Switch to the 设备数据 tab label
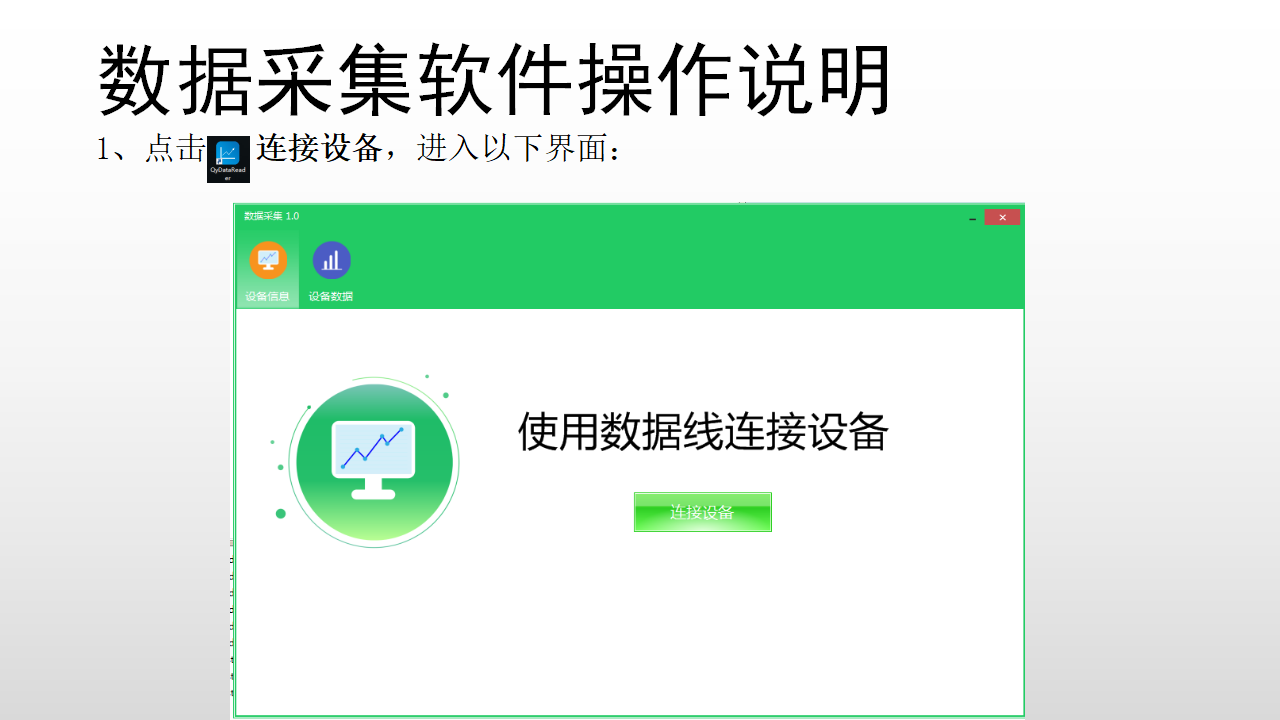This screenshot has width=1280, height=720. coord(331,296)
